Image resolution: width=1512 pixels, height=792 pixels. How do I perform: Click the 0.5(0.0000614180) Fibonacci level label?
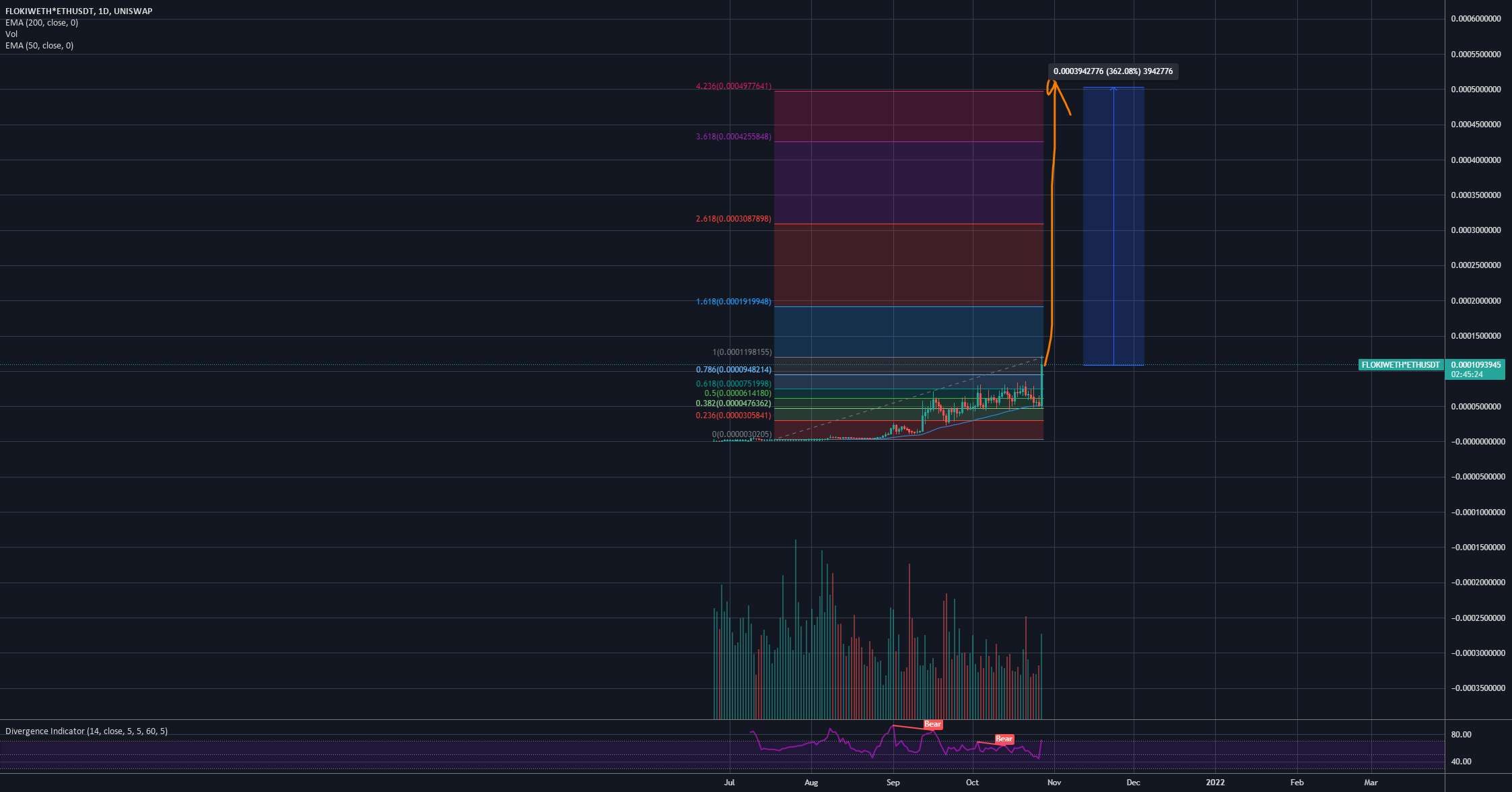738,393
